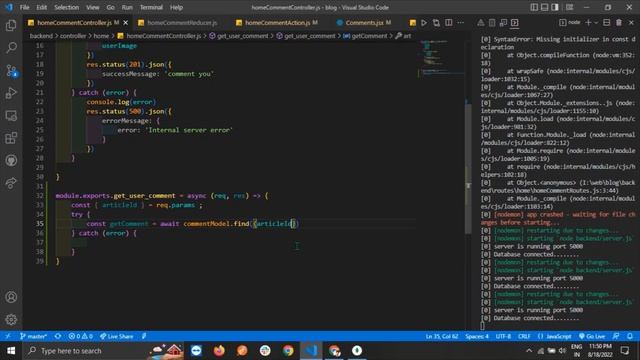The image size is (640, 360).
Task: Switch to Comments.jsx tab
Action: click(364, 23)
